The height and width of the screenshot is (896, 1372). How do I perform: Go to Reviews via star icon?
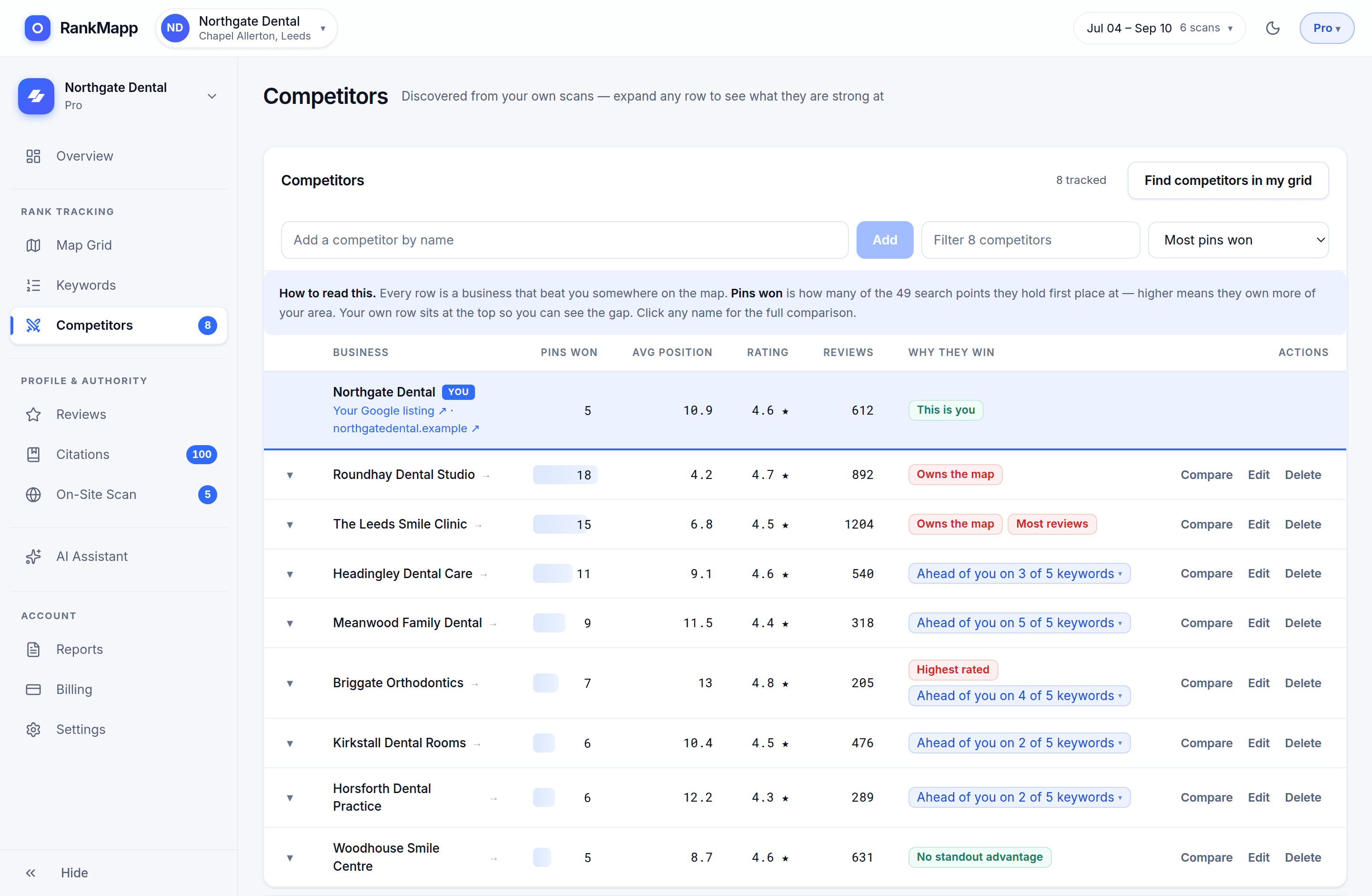(x=33, y=415)
